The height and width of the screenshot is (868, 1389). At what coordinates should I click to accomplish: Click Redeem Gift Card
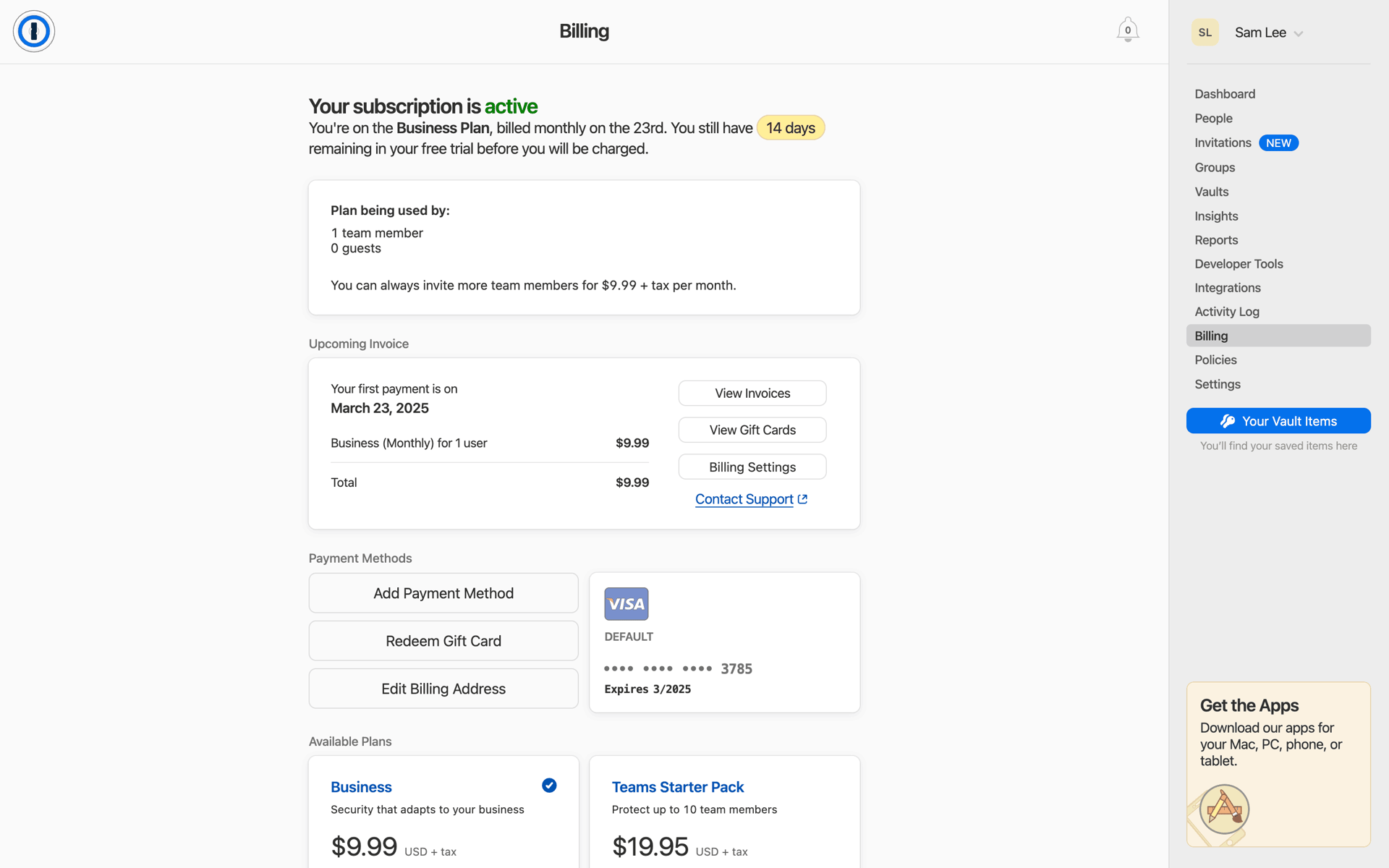tap(443, 641)
